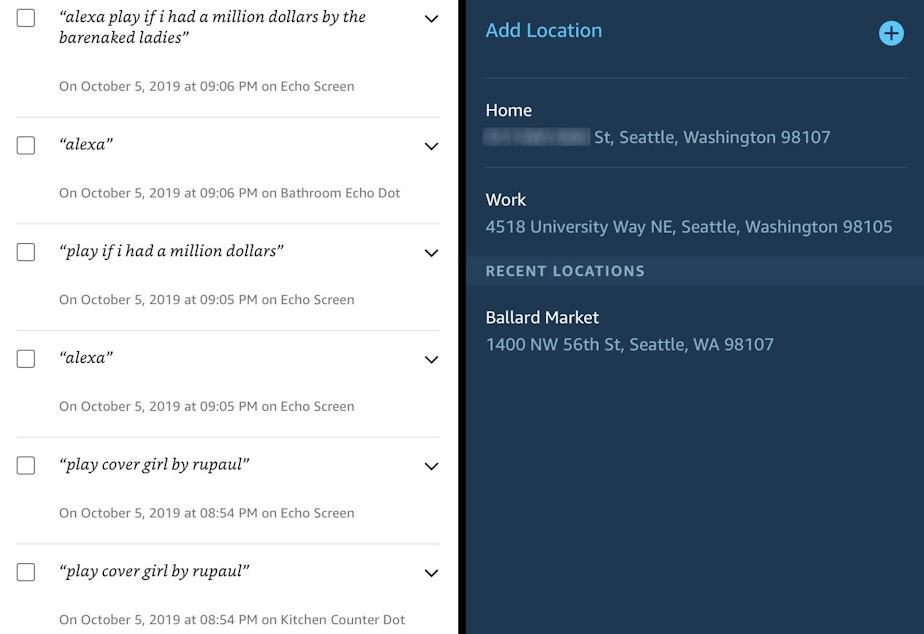Select the Home saved location

click(509, 110)
